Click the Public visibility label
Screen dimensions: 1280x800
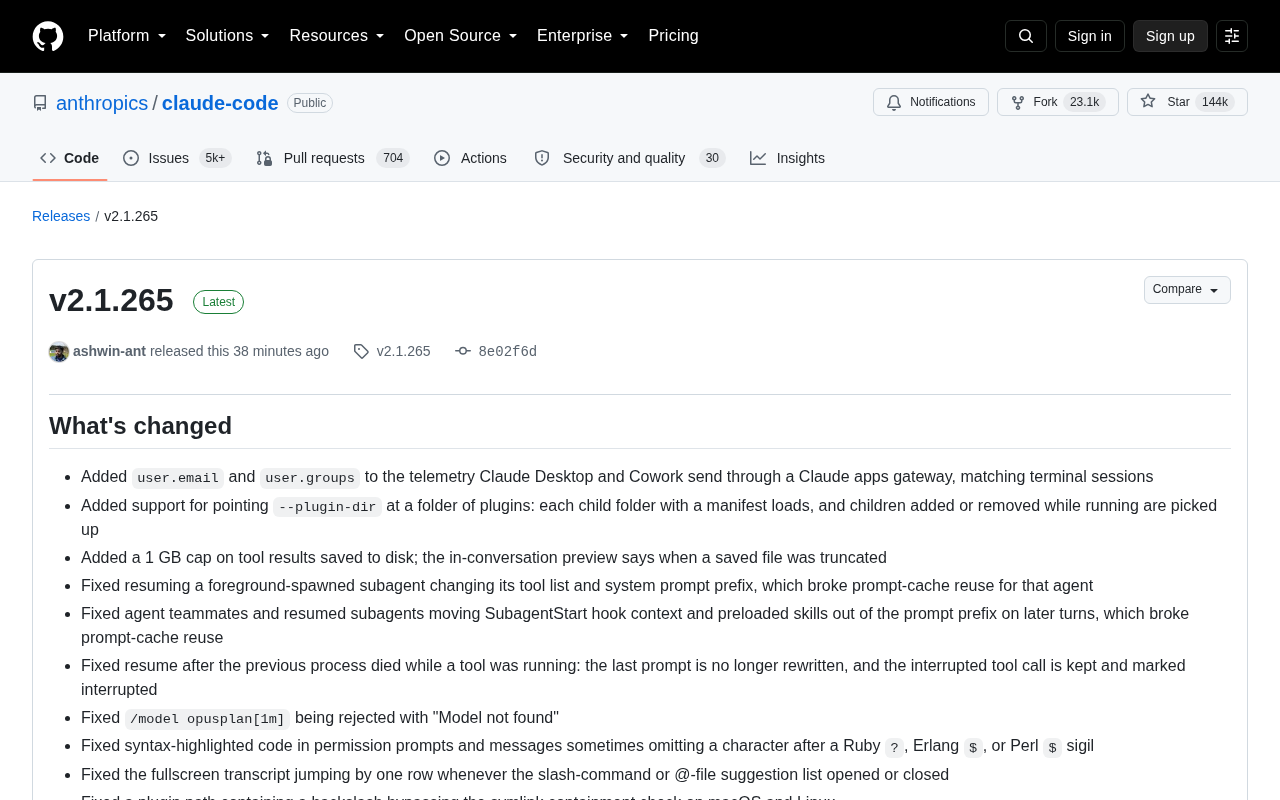(x=310, y=103)
